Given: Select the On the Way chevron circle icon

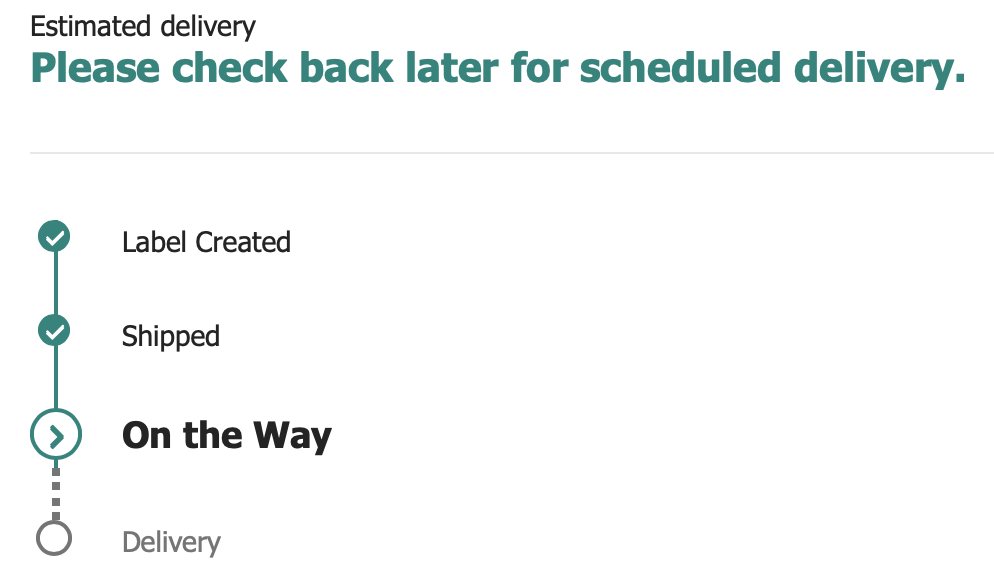Looking at the screenshot, I should click(x=56, y=435).
